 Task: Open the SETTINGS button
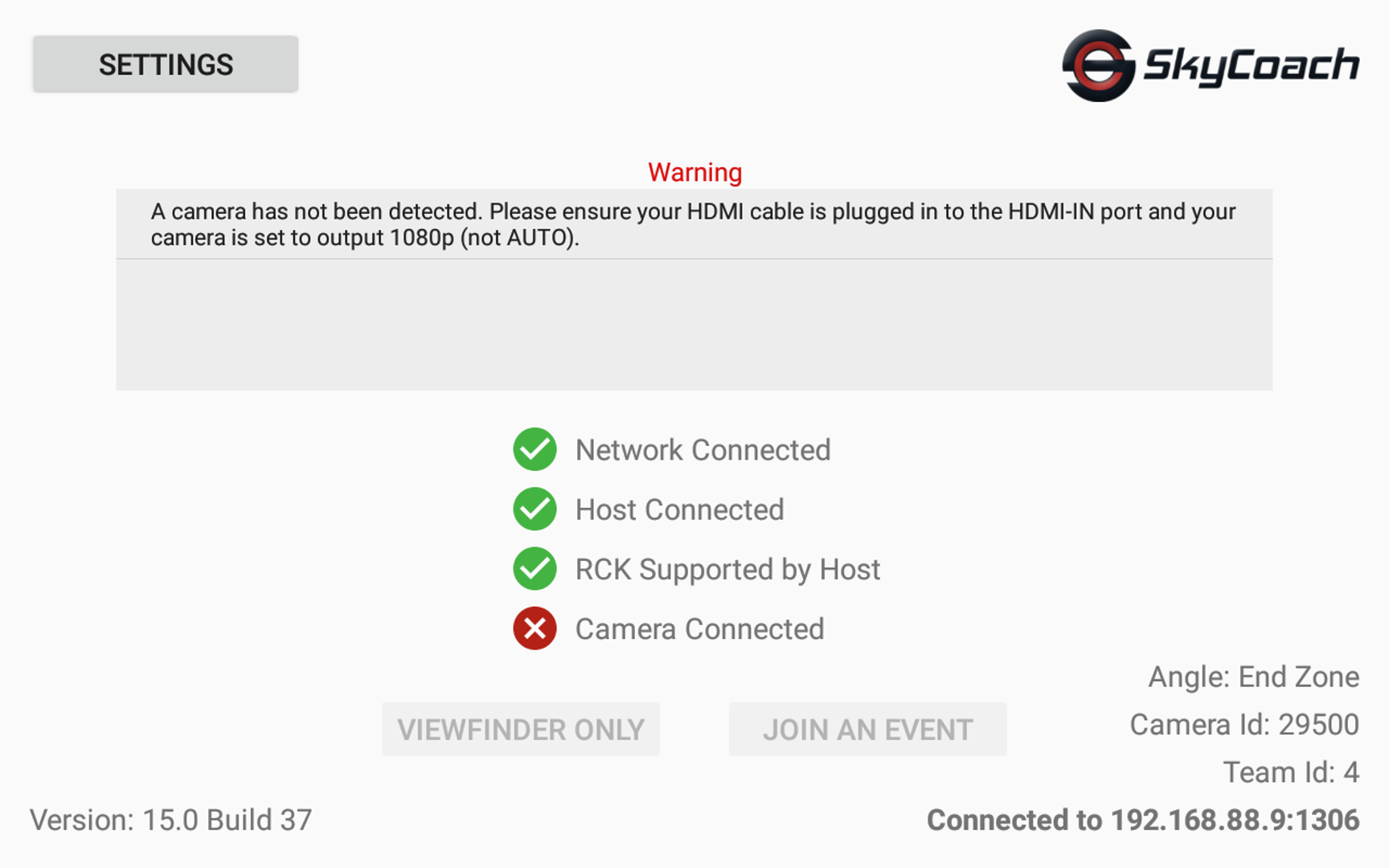[166, 63]
